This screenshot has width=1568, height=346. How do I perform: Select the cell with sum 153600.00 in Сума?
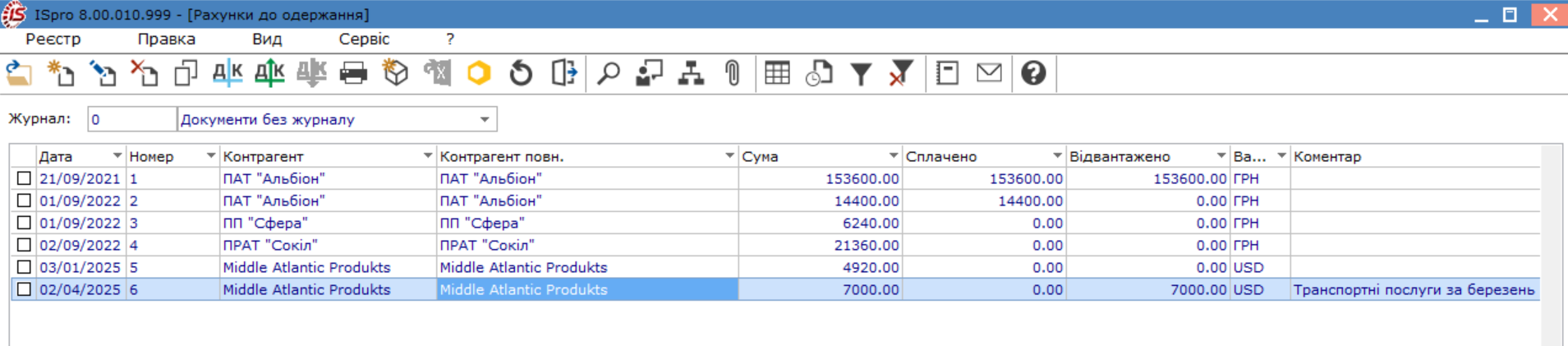click(x=820, y=178)
